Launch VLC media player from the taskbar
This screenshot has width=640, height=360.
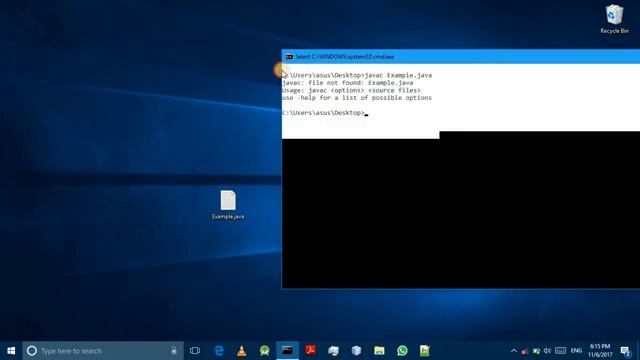coord(242,351)
